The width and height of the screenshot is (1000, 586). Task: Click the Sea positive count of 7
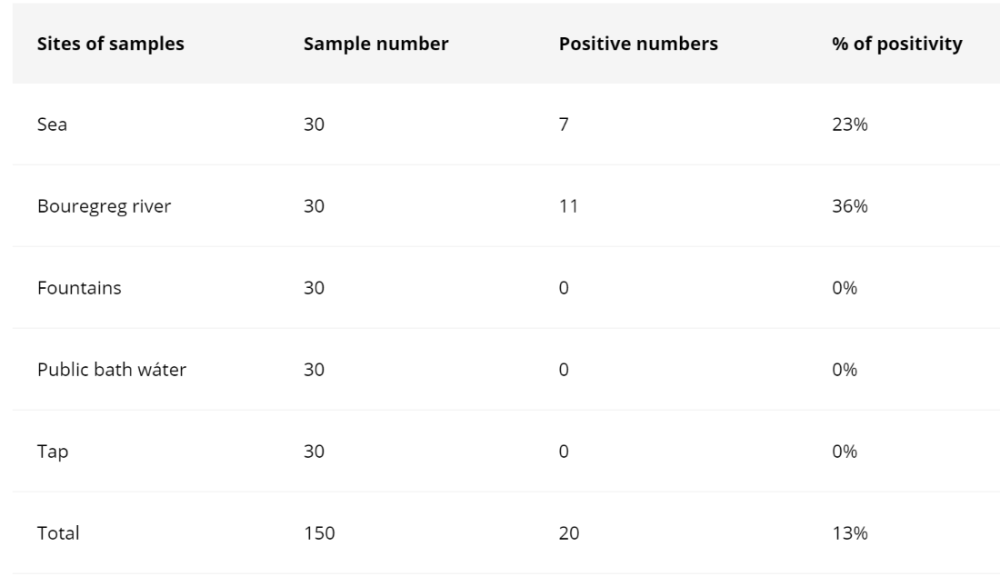564,125
